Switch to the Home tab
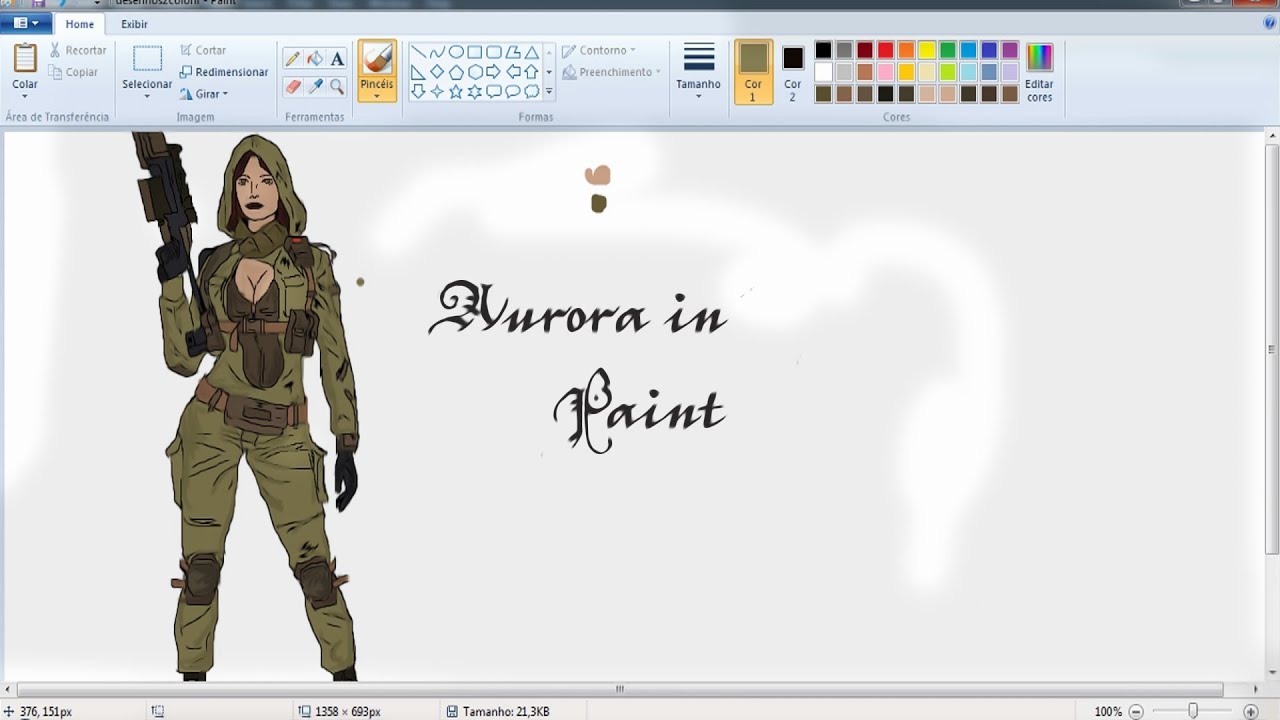 [79, 24]
